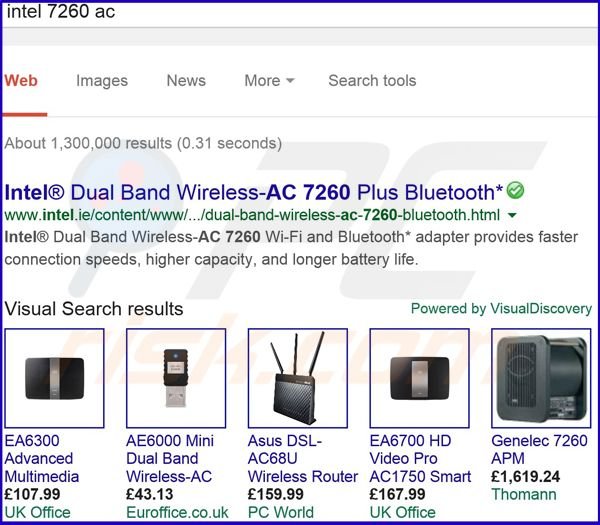
Task: Switch to the News tab
Action: click(186, 81)
